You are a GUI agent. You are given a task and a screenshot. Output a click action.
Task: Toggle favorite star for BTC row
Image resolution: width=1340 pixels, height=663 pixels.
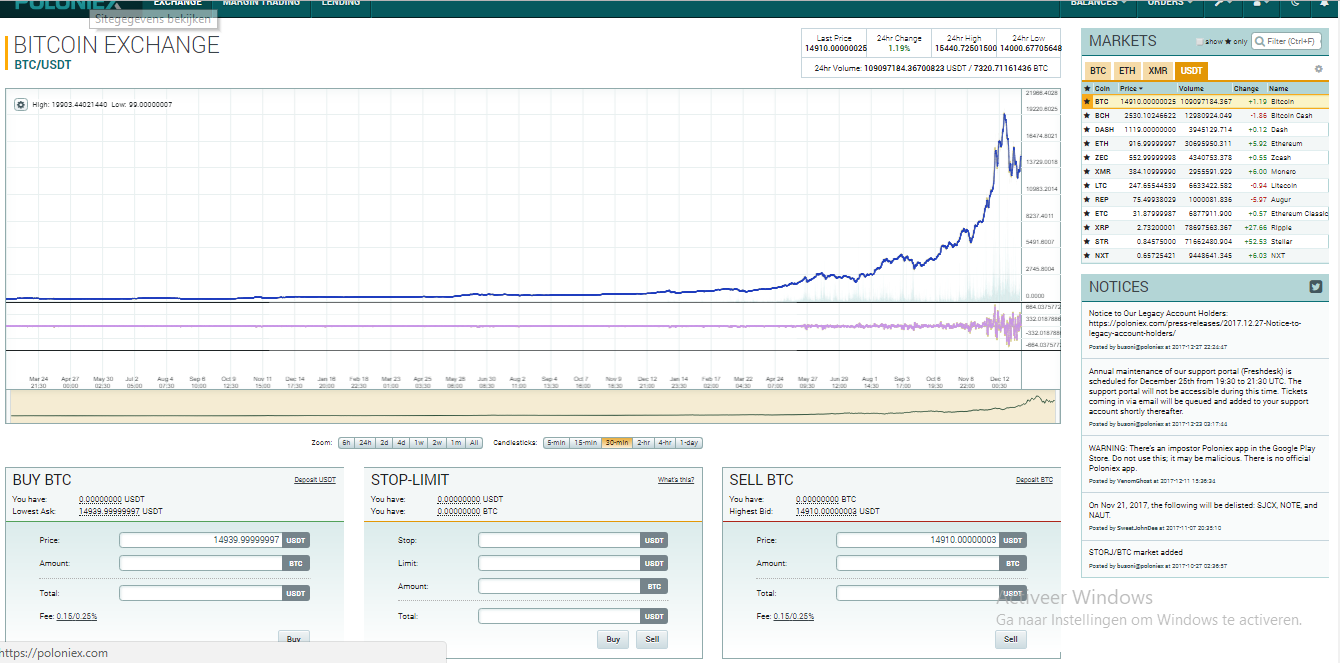[x=1088, y=101]
